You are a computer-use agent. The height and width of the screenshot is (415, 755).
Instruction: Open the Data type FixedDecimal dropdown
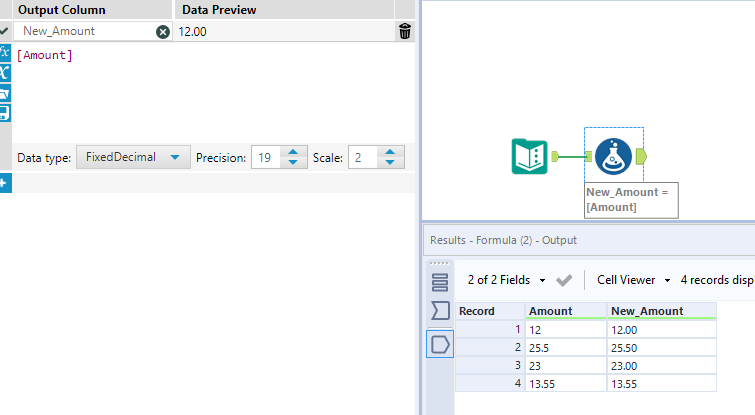(133, 157)
